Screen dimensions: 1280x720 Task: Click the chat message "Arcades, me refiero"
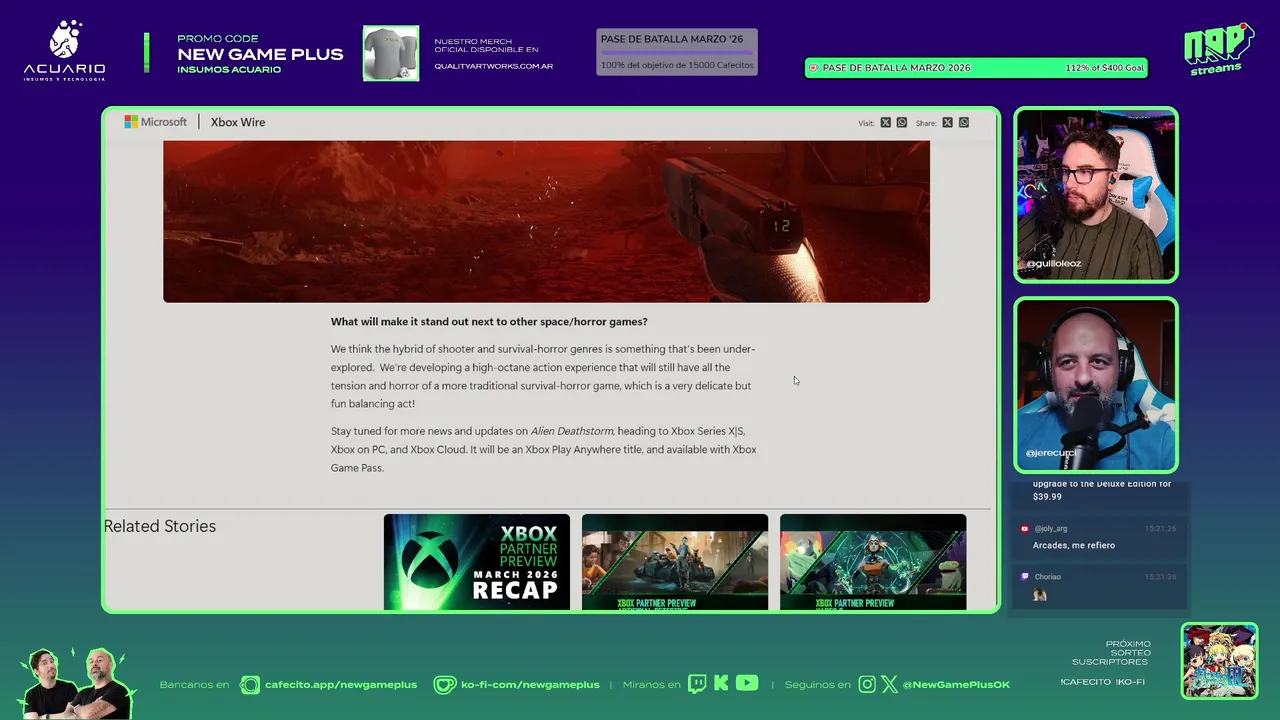(1074, 545)
